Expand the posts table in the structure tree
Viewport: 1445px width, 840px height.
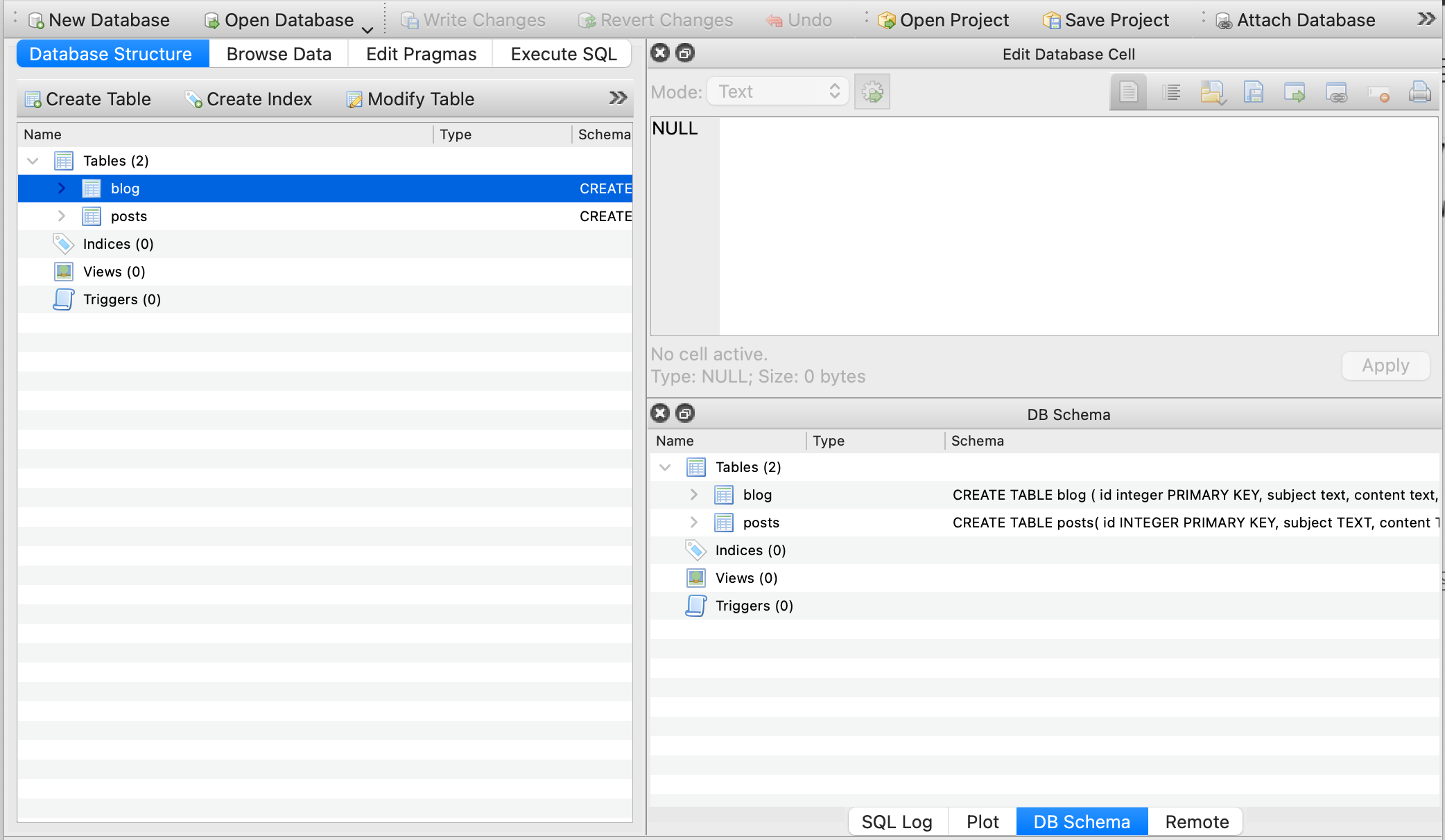tap(62, 216)
